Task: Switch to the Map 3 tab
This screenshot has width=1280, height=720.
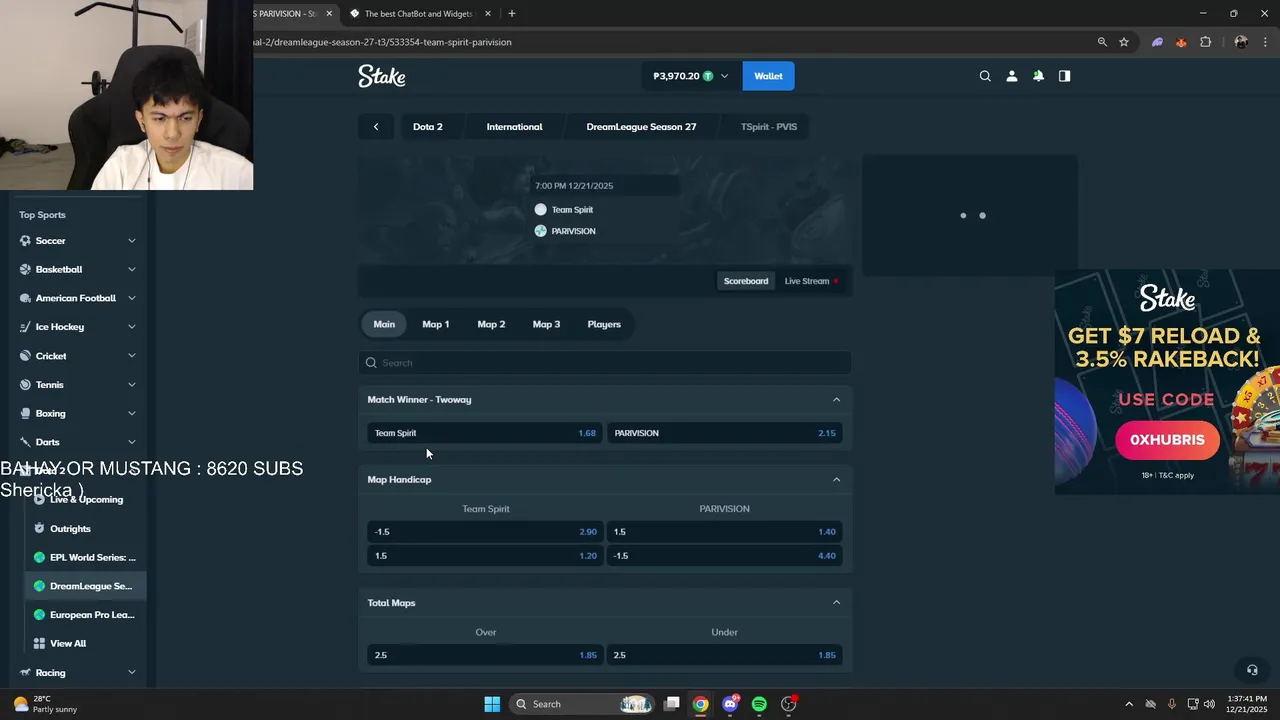Action: click(546, 324)
